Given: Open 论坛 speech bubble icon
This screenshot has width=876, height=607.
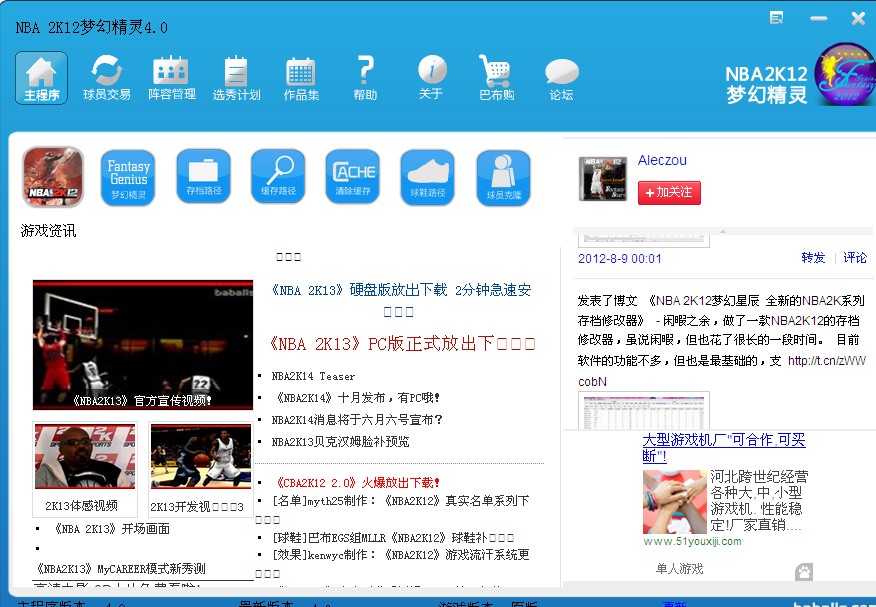Looking at the screenshot, I should click(561, 80).
